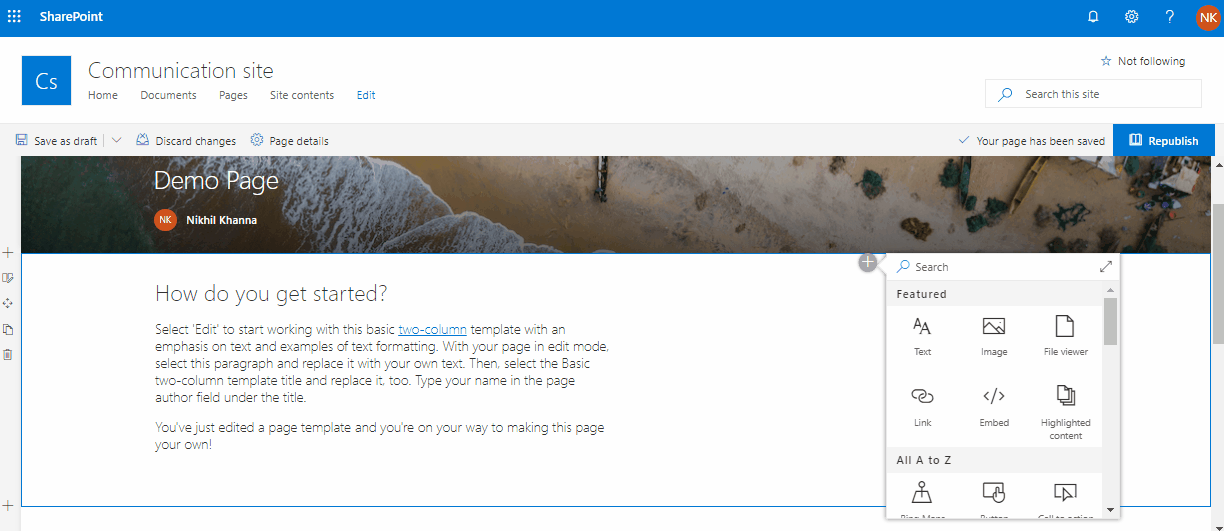Screen dimensions: 1224x531
Task: Add a new section below with plus icon
Action: pos(8,506)
